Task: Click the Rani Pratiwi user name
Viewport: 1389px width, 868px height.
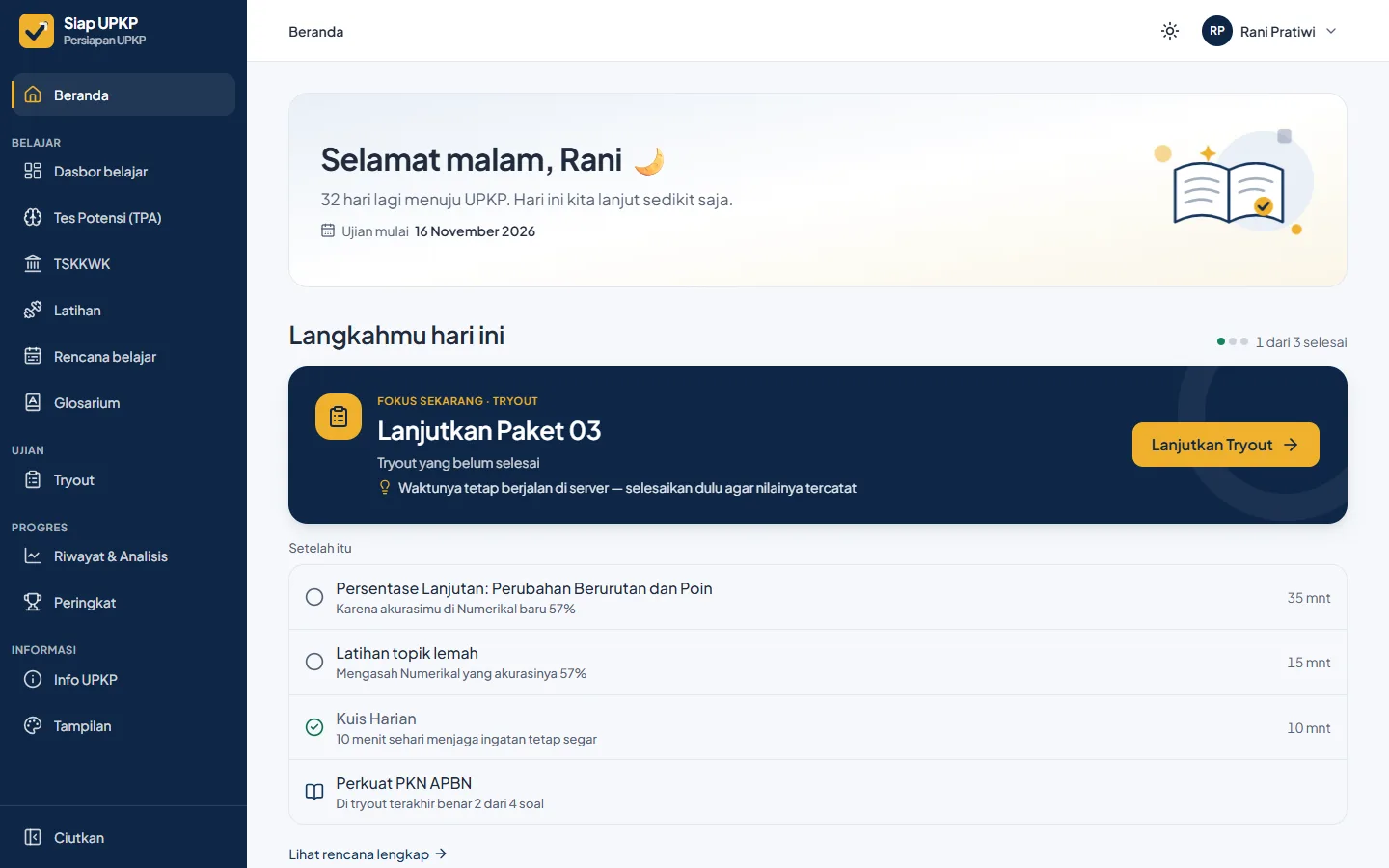Action: [x=1277, y=31]
